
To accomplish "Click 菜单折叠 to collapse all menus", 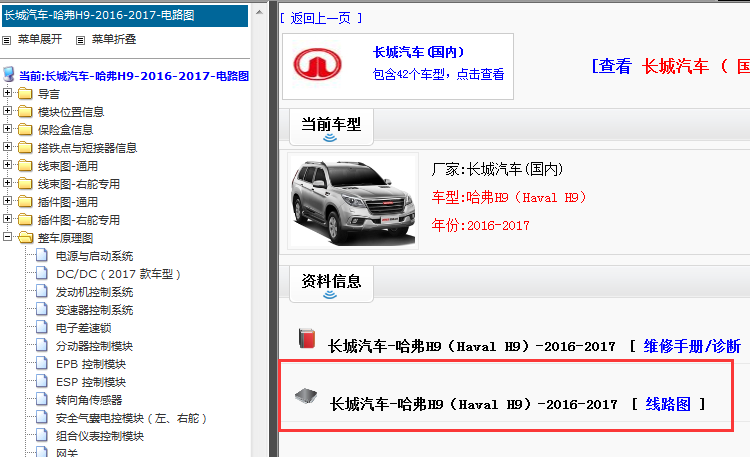I will pyautogui.click(x=114, y=40).
